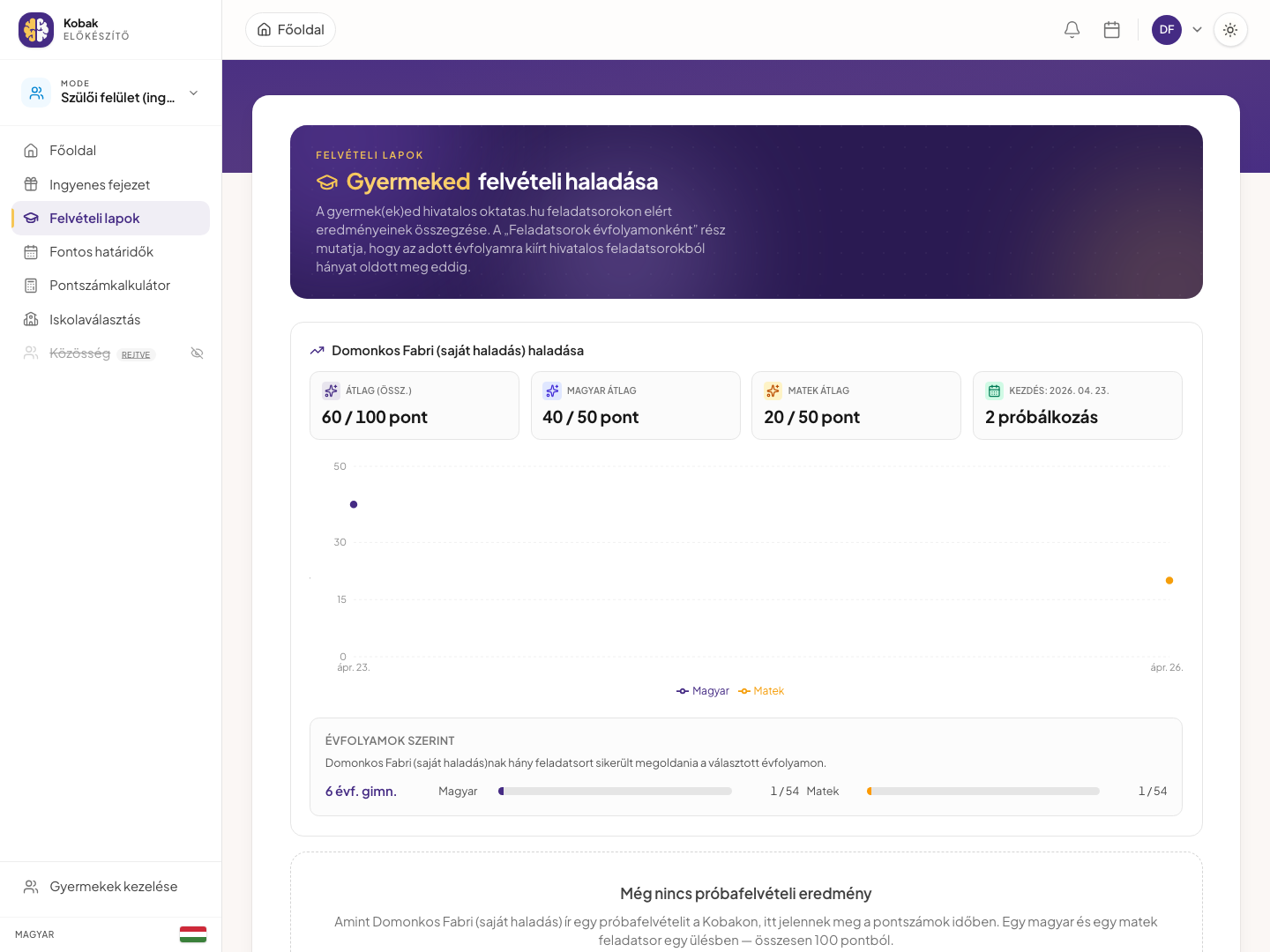The height and width of the screenshot is (952, 1270).
Task: Click the gift icon for Ingyenes fejezet
Action: tap(31, 184)
